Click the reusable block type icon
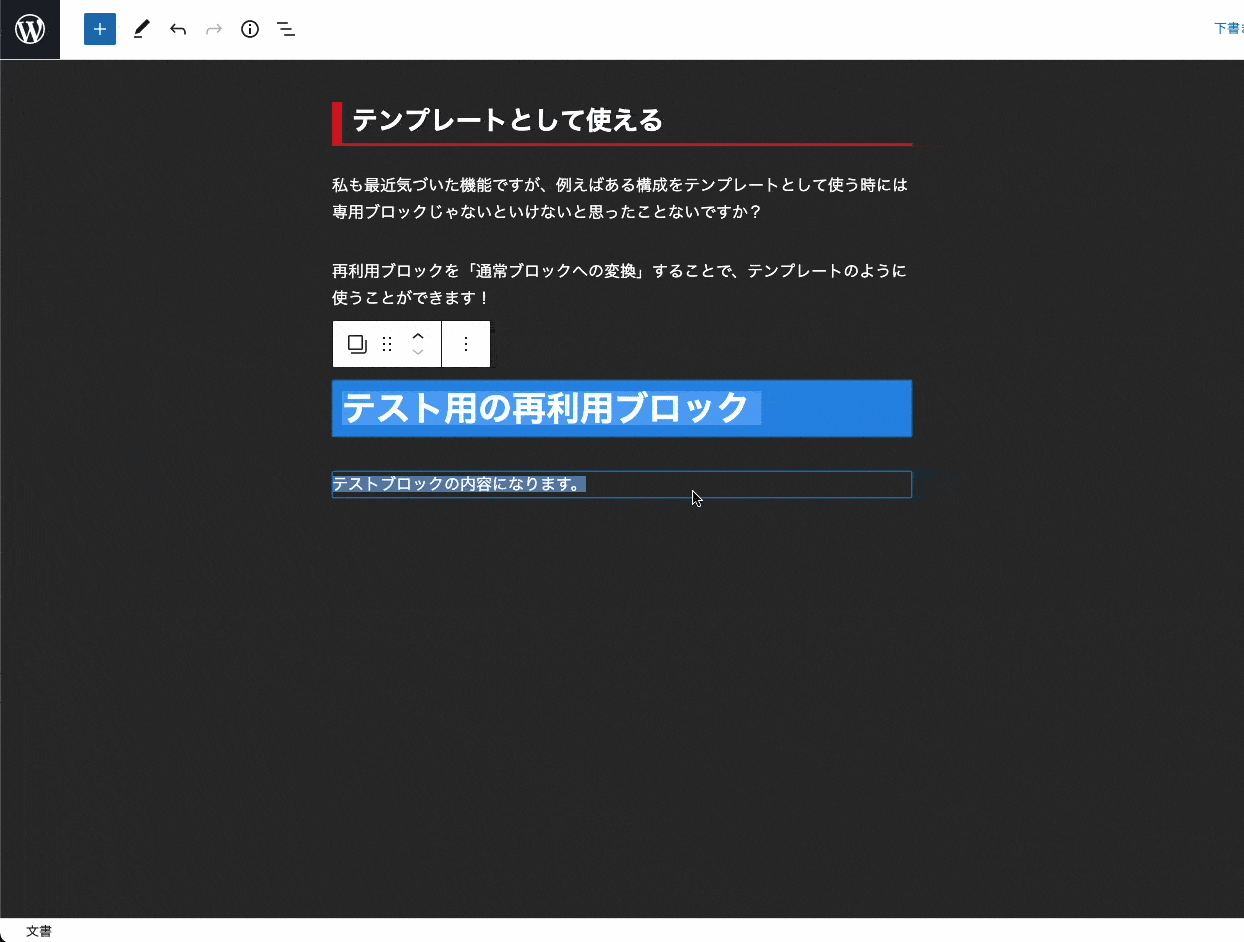The width and height of the screenshot is (1244, 942). (x=357, y=344)
